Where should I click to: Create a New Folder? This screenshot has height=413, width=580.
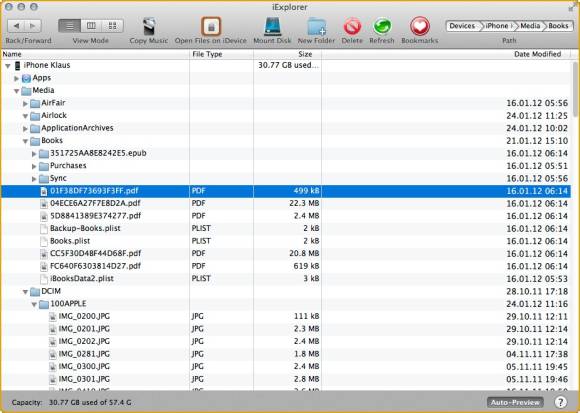point(317,27)
